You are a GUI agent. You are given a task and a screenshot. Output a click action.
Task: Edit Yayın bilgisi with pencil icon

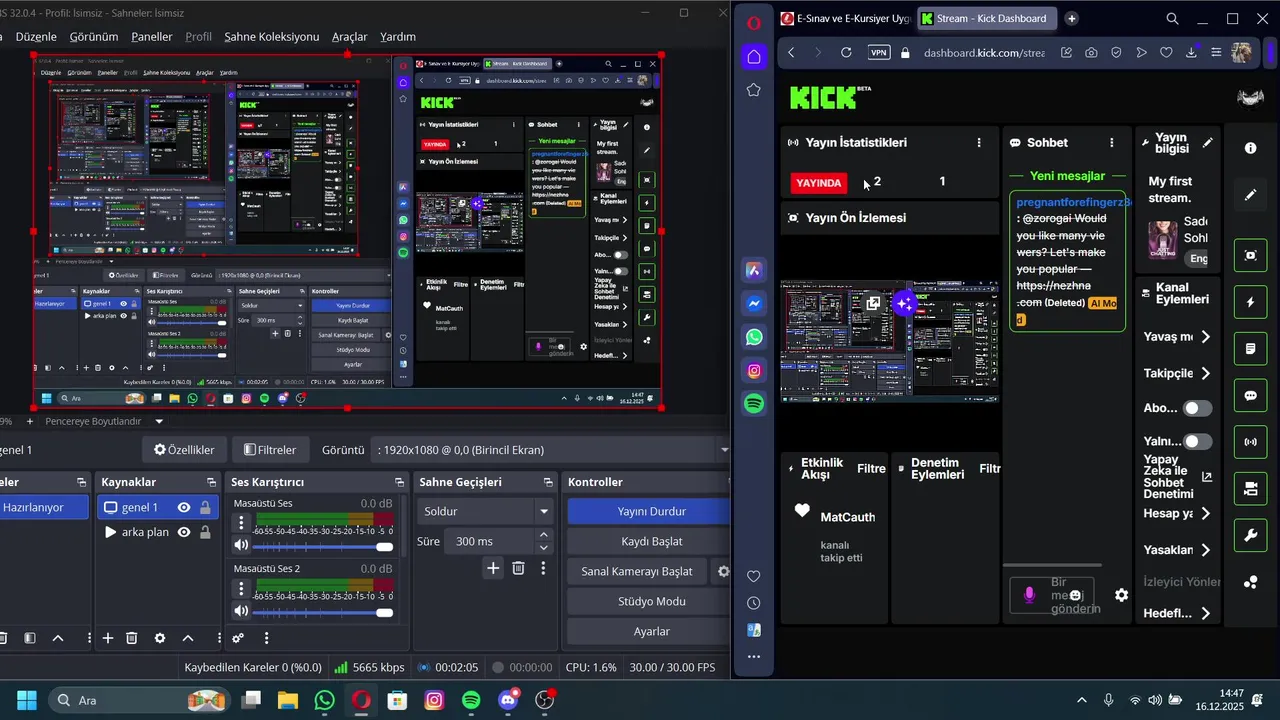(x=1208, y=143)
